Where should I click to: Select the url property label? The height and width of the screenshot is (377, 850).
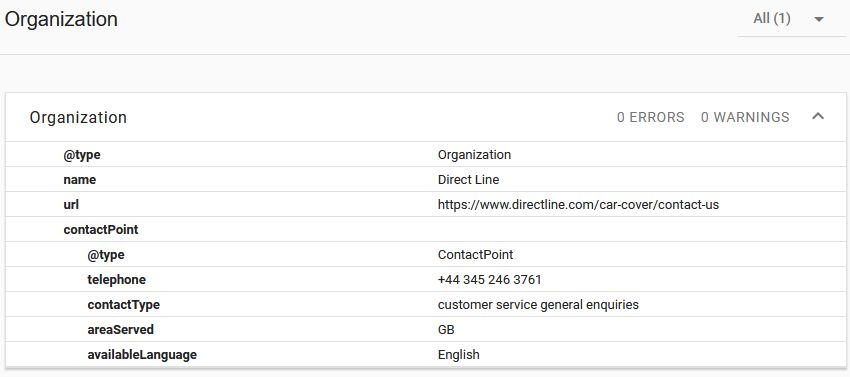pos(71,205)
